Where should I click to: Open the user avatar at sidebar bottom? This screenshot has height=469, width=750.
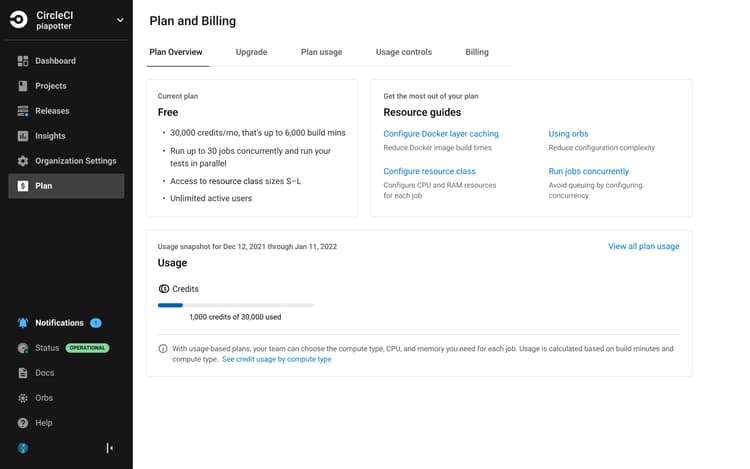pyautogui.click(x=23, y=448)
